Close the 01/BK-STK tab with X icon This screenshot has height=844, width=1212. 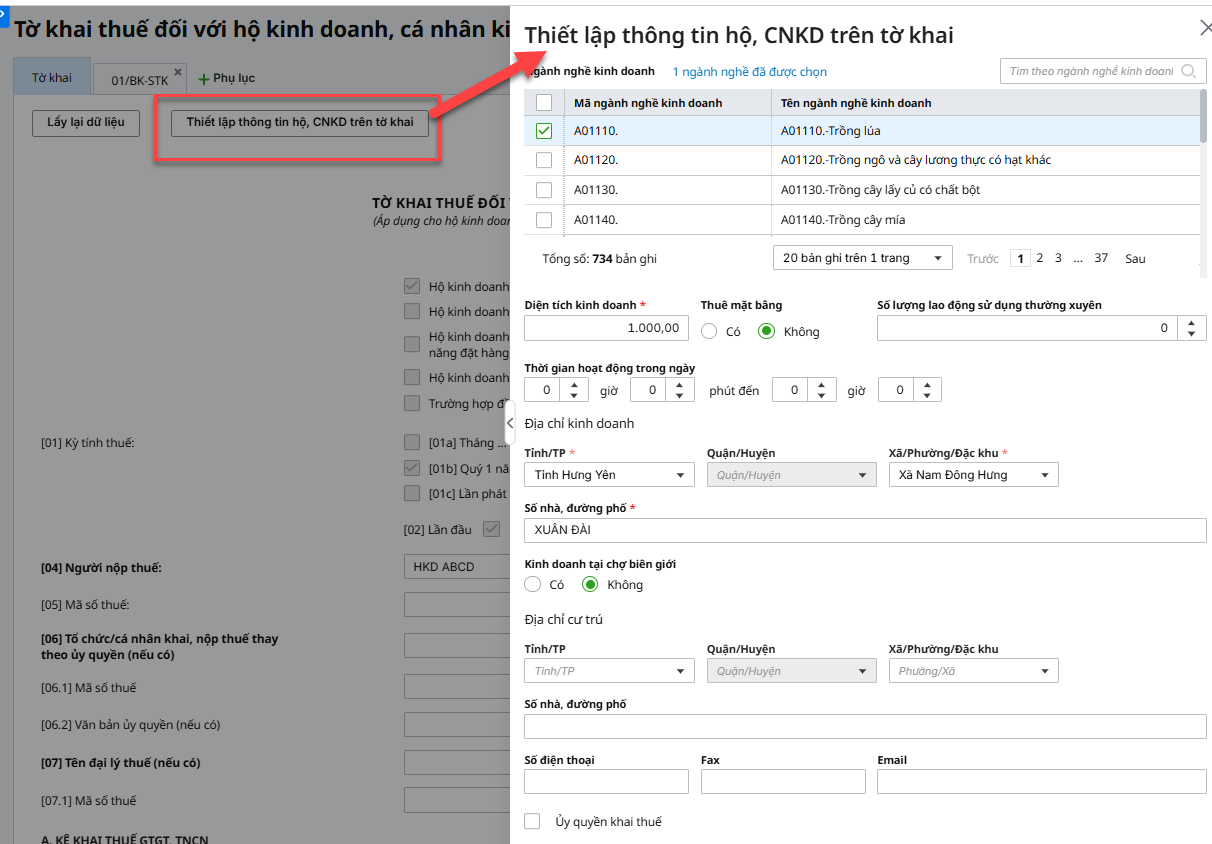pos(178,72)
